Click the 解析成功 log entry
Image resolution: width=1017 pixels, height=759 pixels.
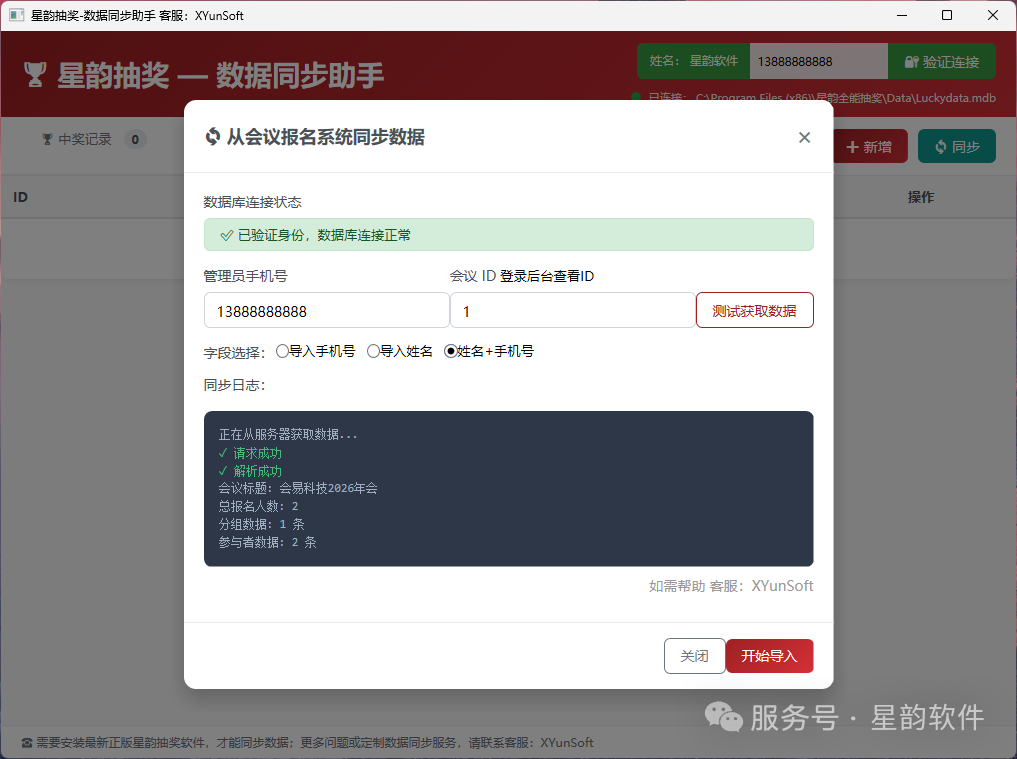click(250, 471)
